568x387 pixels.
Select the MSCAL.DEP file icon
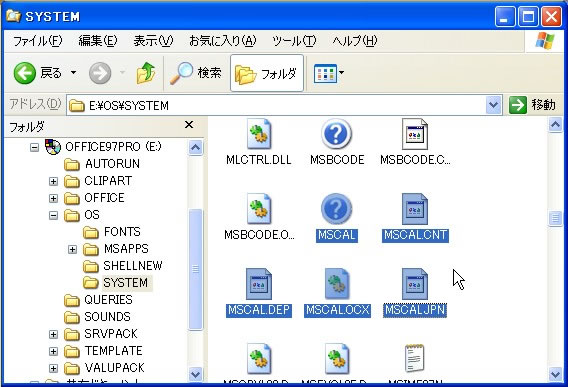click(x=259, y=284)
